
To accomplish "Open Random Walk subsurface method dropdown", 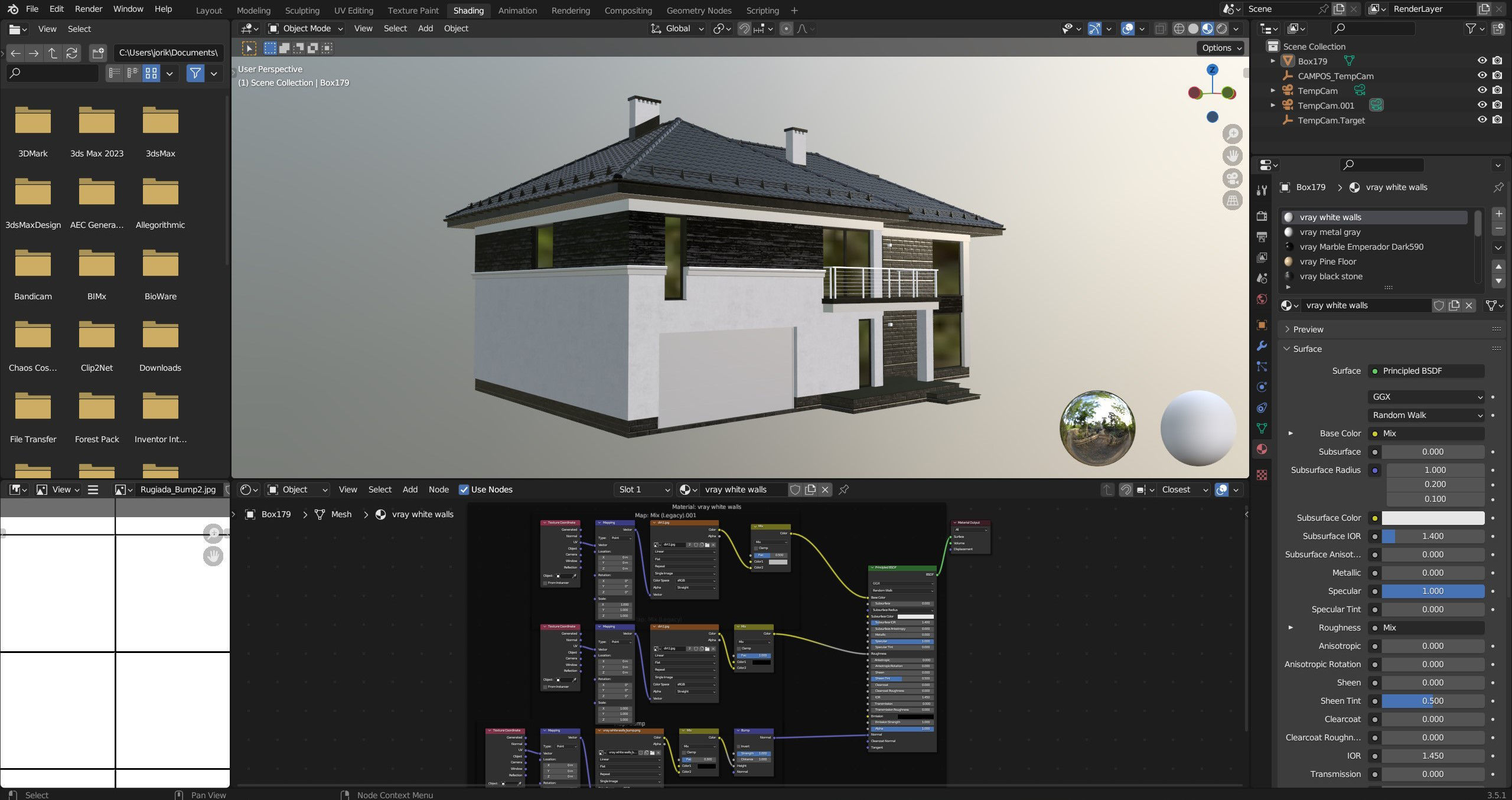I will point(1426,415).
